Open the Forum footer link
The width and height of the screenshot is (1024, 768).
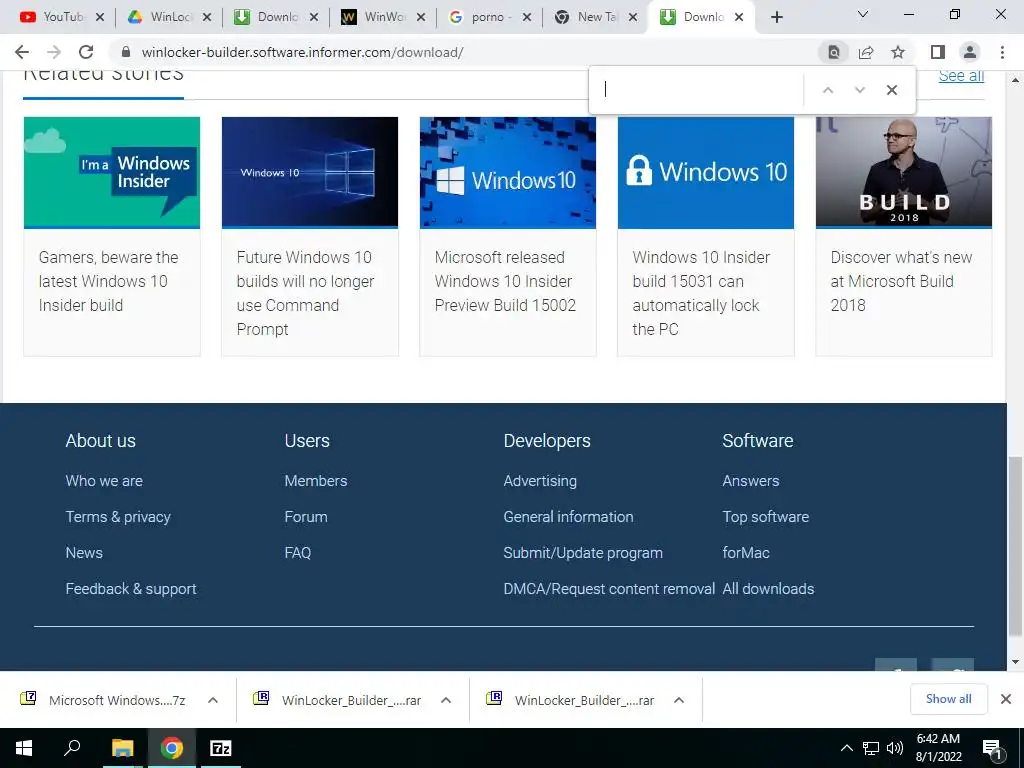point(306,517)
